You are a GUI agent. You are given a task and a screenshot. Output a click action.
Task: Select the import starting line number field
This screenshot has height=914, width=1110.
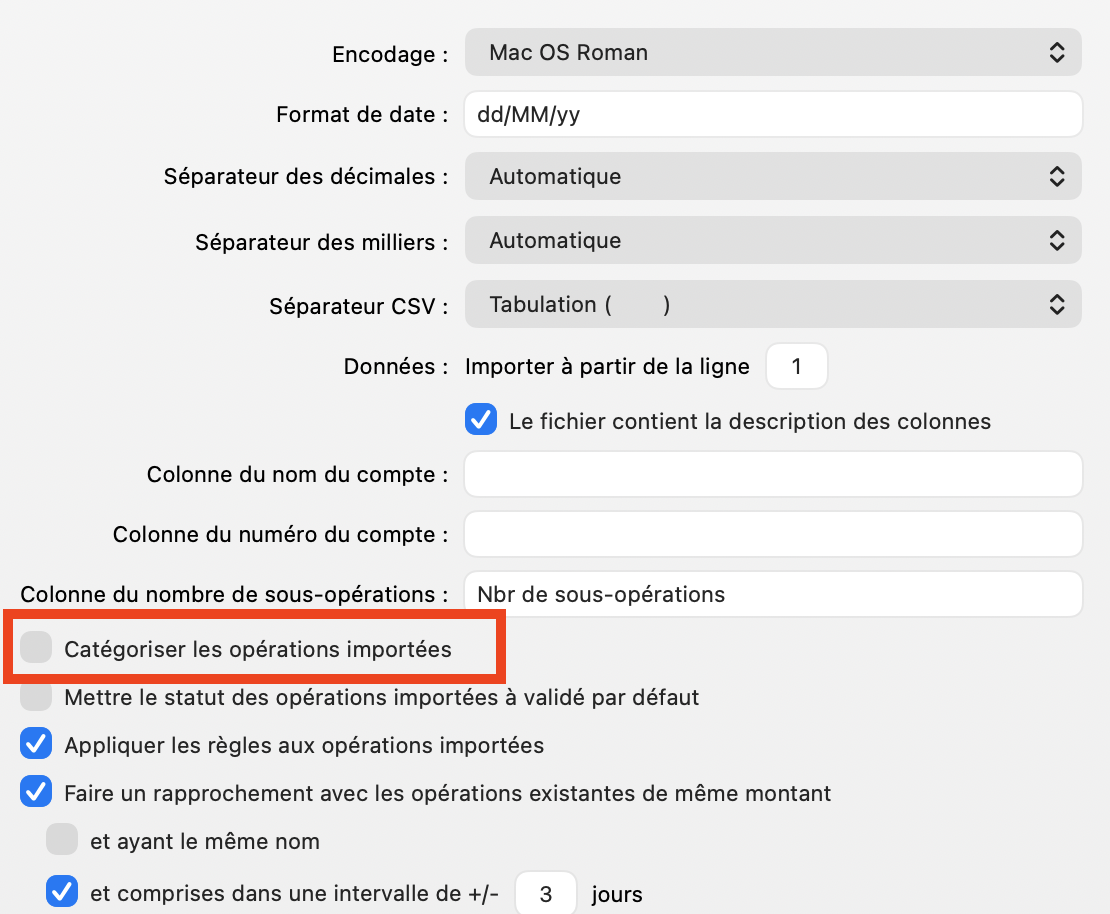click(796, 366)
